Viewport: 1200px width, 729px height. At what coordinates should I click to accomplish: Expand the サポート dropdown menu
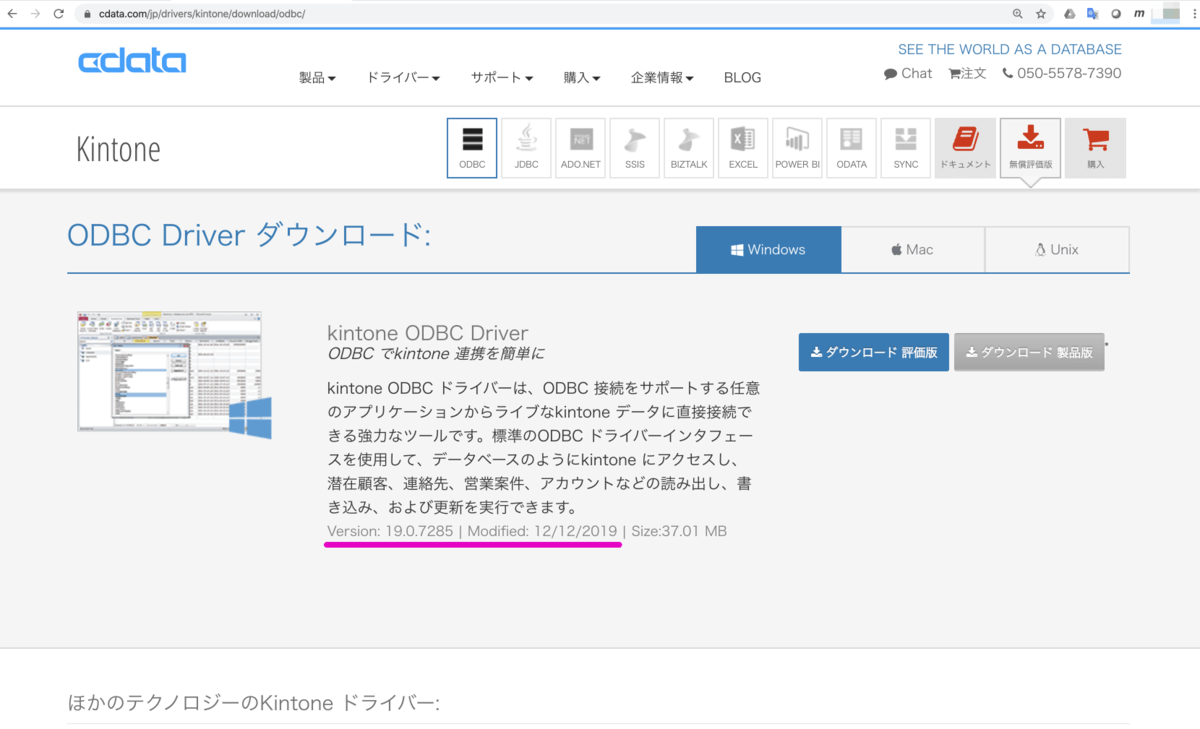click(502, 78)
